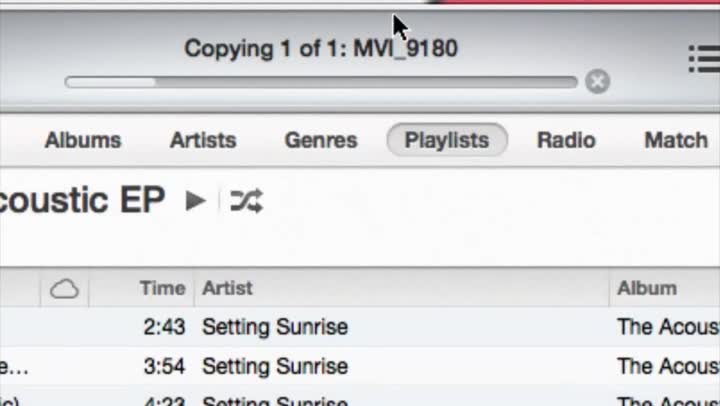Image resolution: width=720 pixels, height=406 pixels.
Task: Click the Copying 1 of 1 status text
Action: pos(321,48)
